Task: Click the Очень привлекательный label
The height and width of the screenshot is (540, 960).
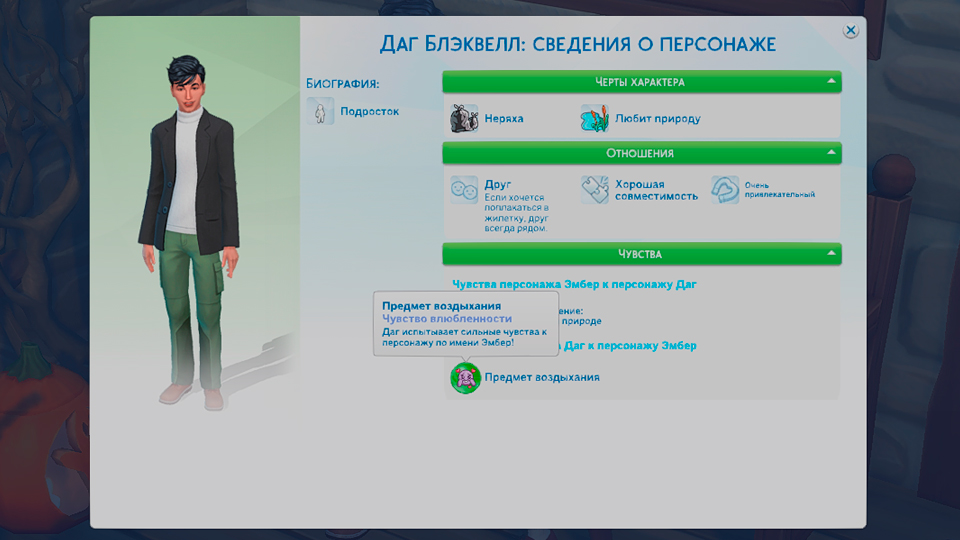Action: pos(779,190)
